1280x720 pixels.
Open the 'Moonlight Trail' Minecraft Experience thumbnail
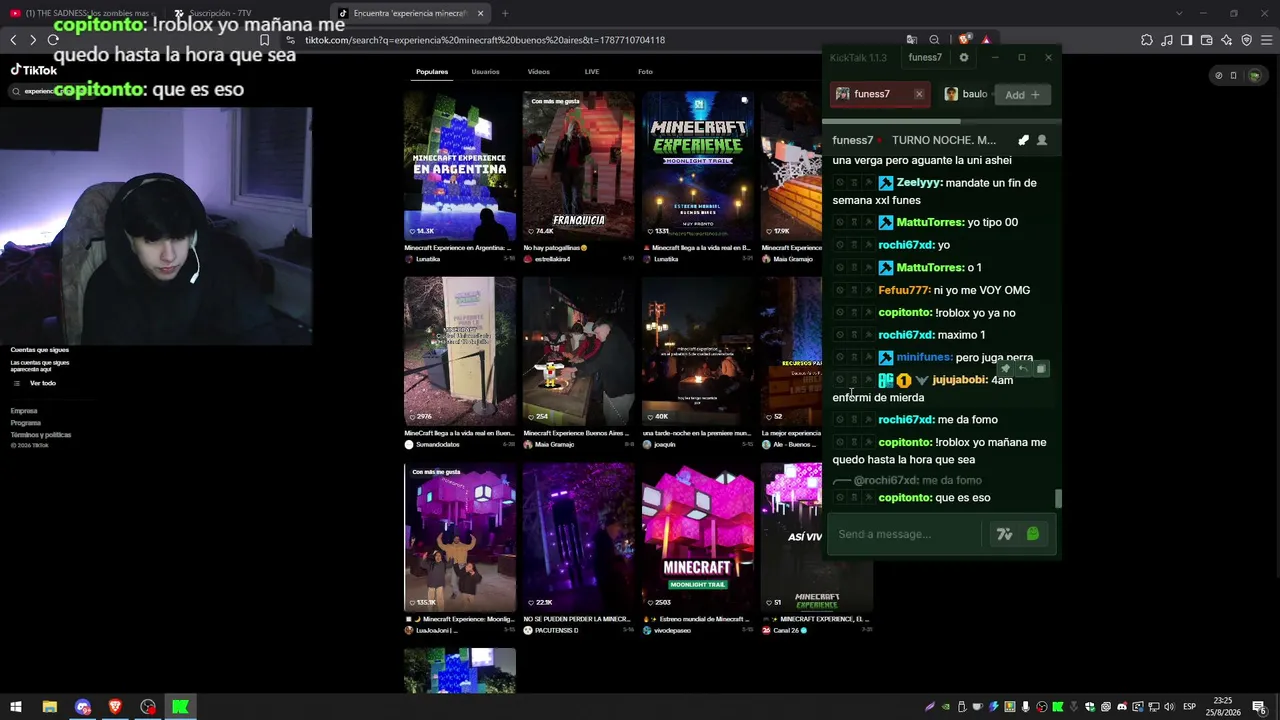tap(697, 166)
